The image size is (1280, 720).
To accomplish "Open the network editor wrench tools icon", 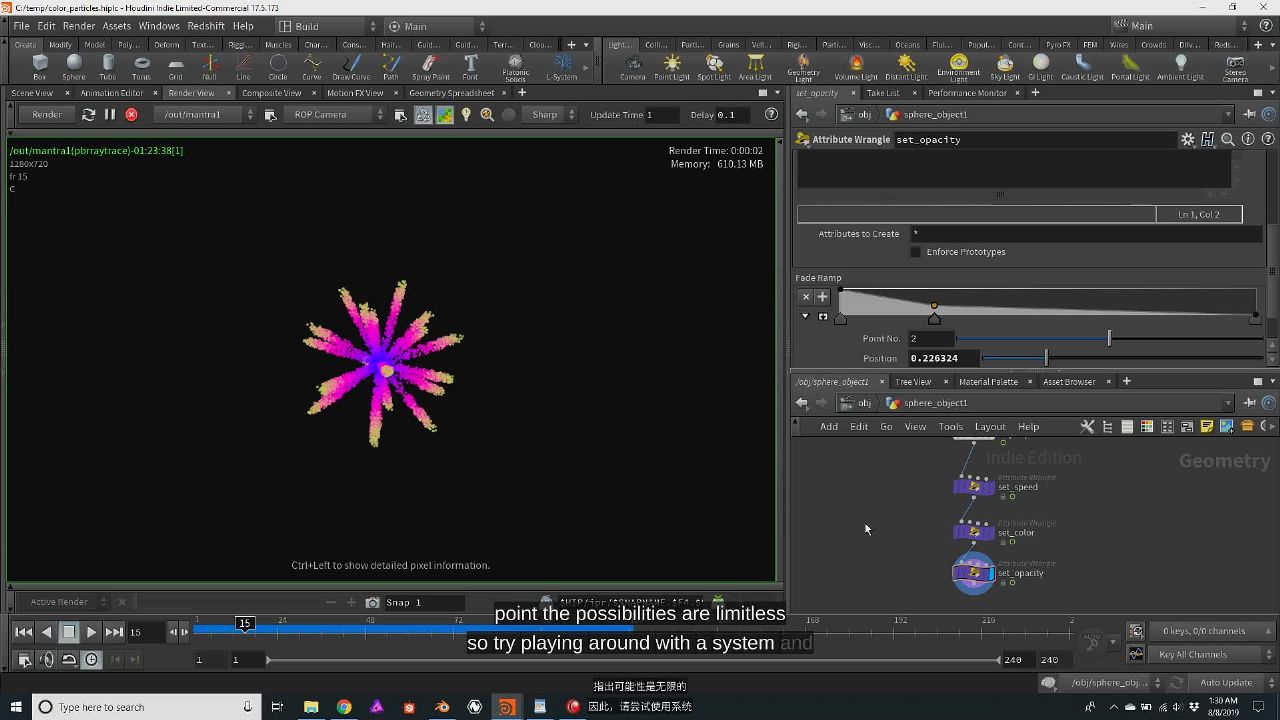I will pyautogui.click(x=1087, y=427).
